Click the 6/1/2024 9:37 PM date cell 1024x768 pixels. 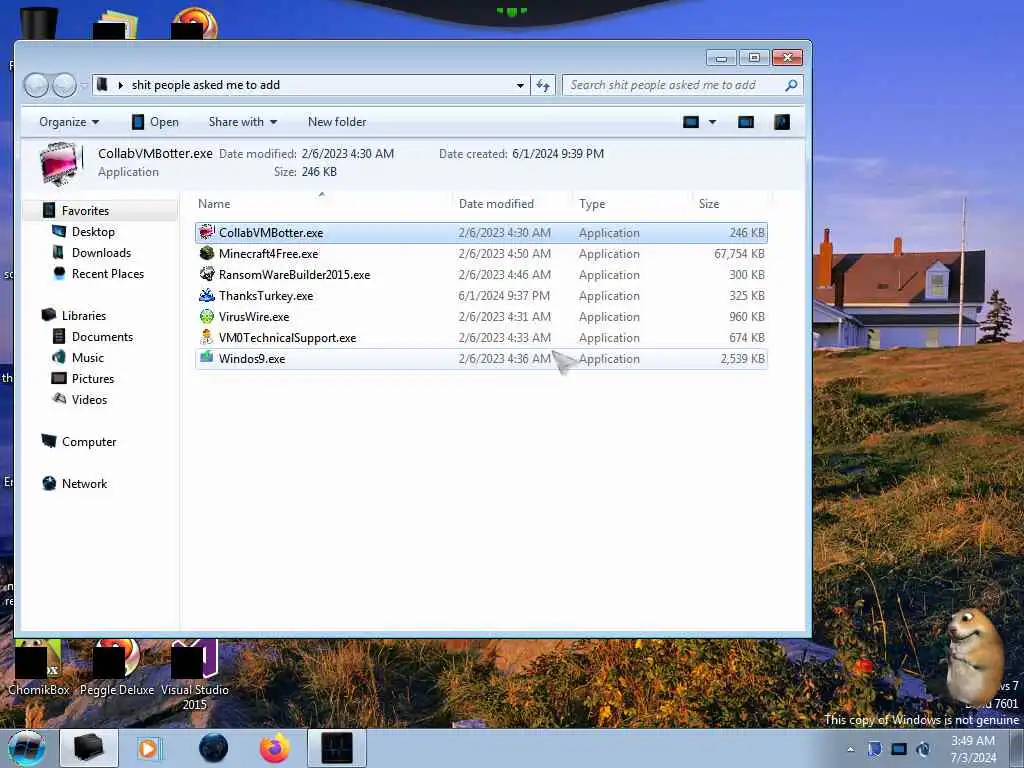tap(504, 295)
